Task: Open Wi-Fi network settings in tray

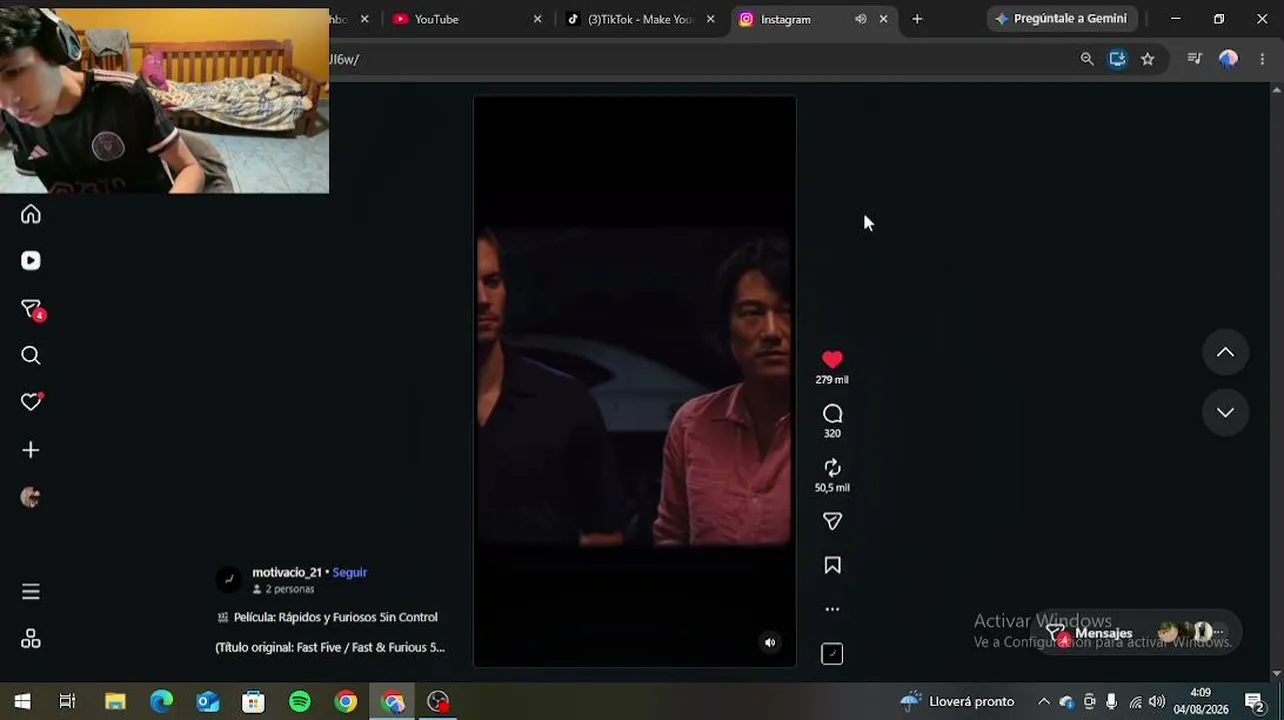Action: (x=1135, y=702)
